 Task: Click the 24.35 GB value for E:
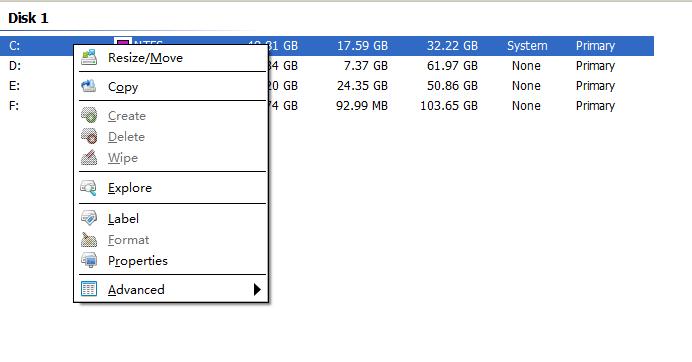pos(362,86)
